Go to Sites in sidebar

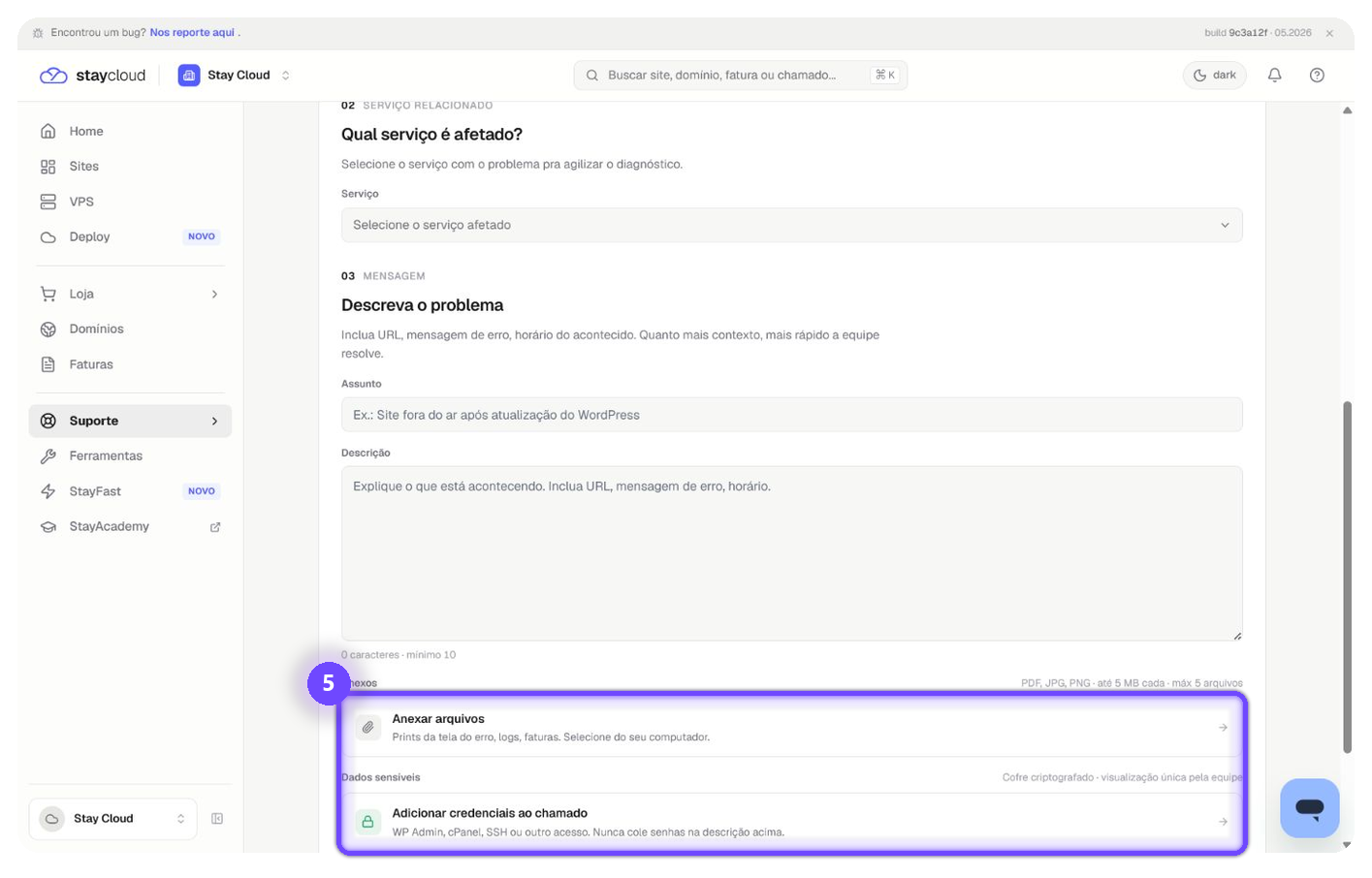[130, 167]
